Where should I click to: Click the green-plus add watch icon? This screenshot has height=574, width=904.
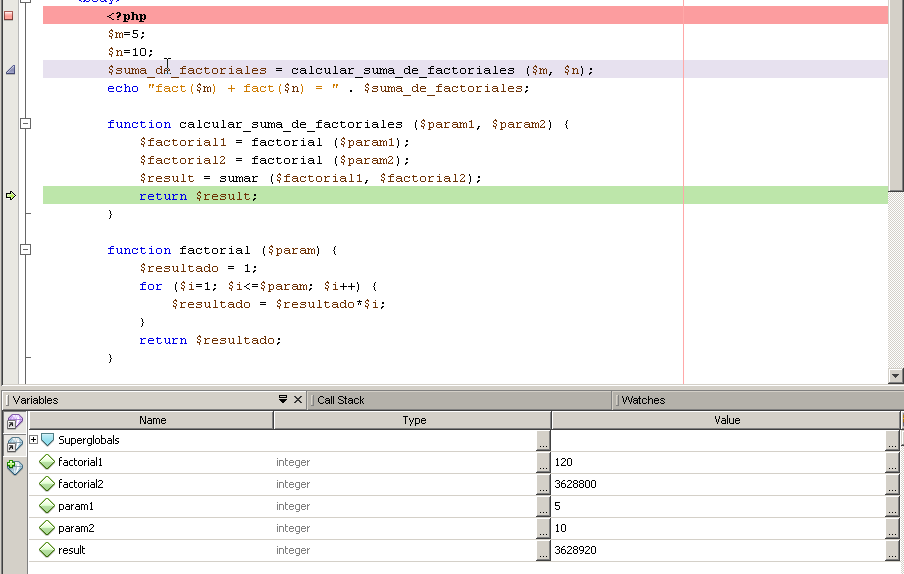pyautogui.click(x=15, y=467)
